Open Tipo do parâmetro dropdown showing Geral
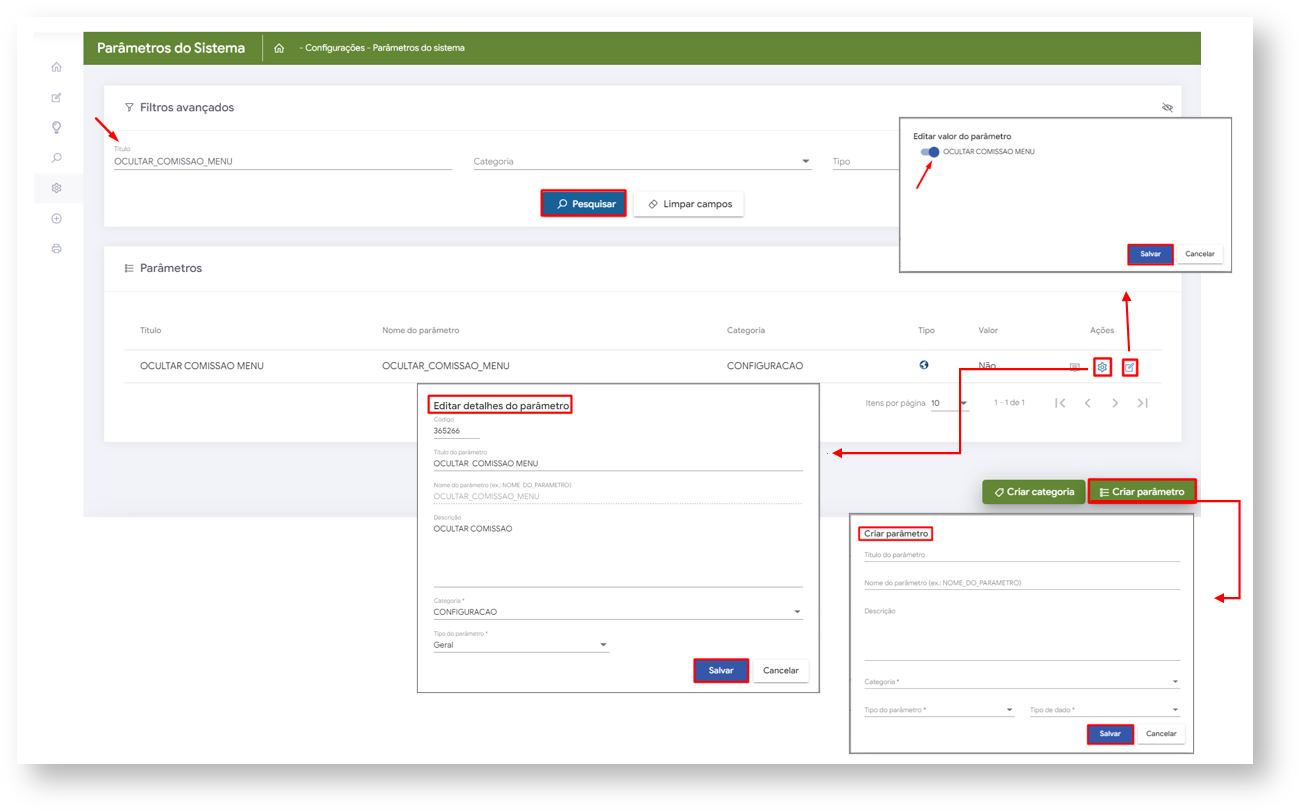Viewport: 1301px width, 812px height. pos(521,645)
